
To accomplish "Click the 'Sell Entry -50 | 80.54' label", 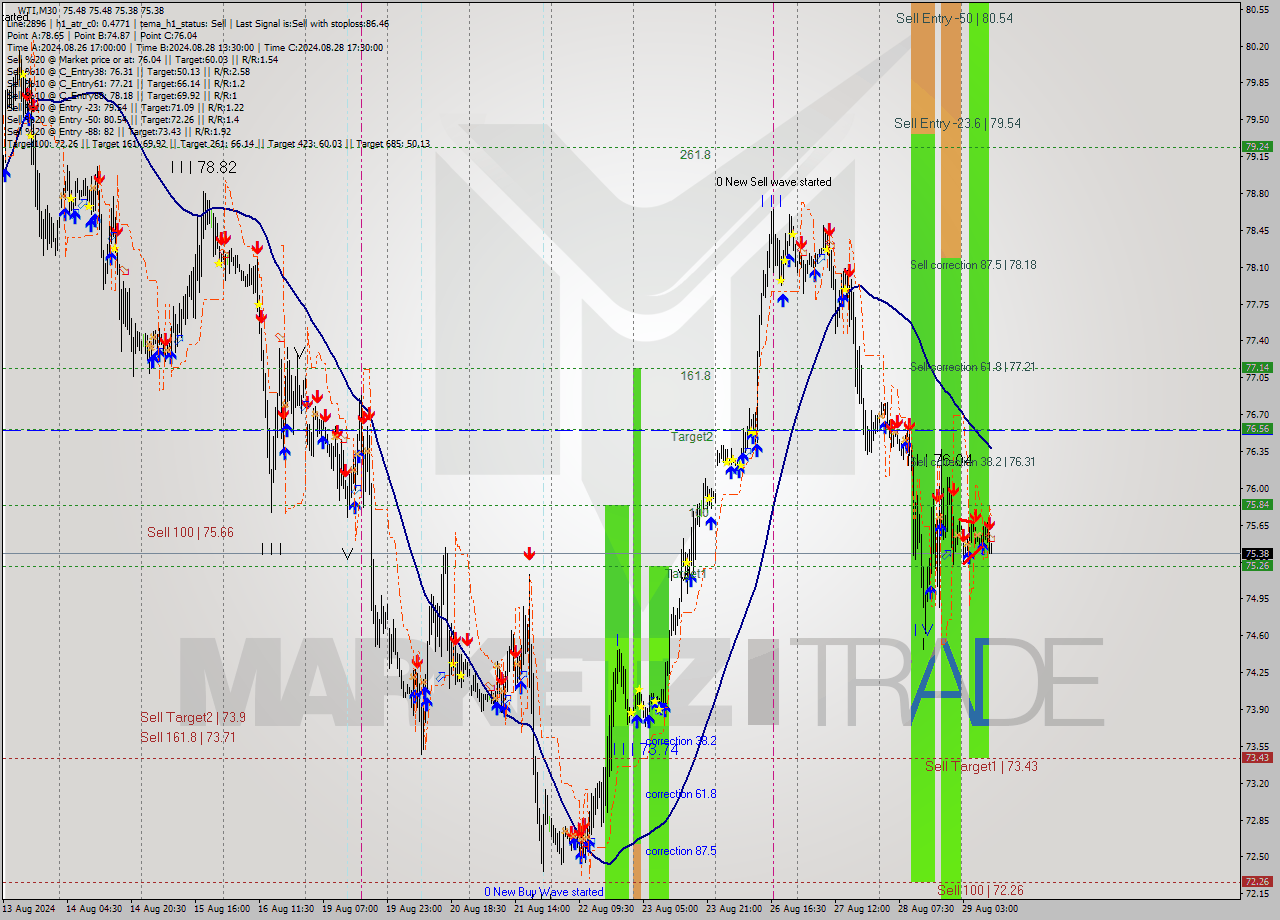I will [954, 18].
